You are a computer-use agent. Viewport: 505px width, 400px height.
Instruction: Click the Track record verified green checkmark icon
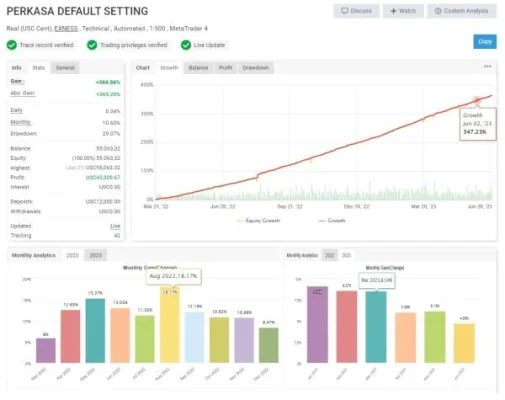[12, 45]
